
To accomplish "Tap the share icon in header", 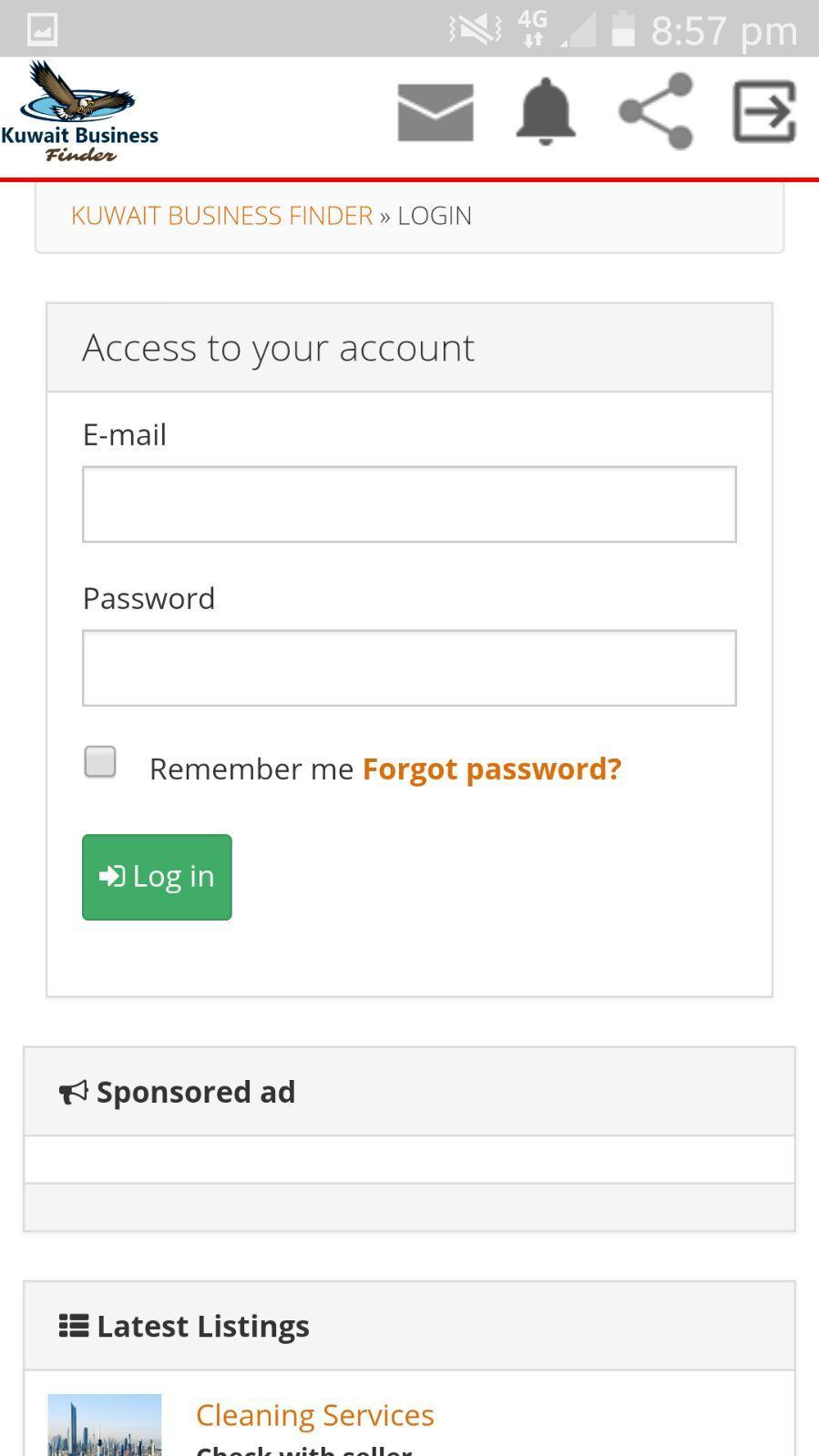I will click(656, 111).
